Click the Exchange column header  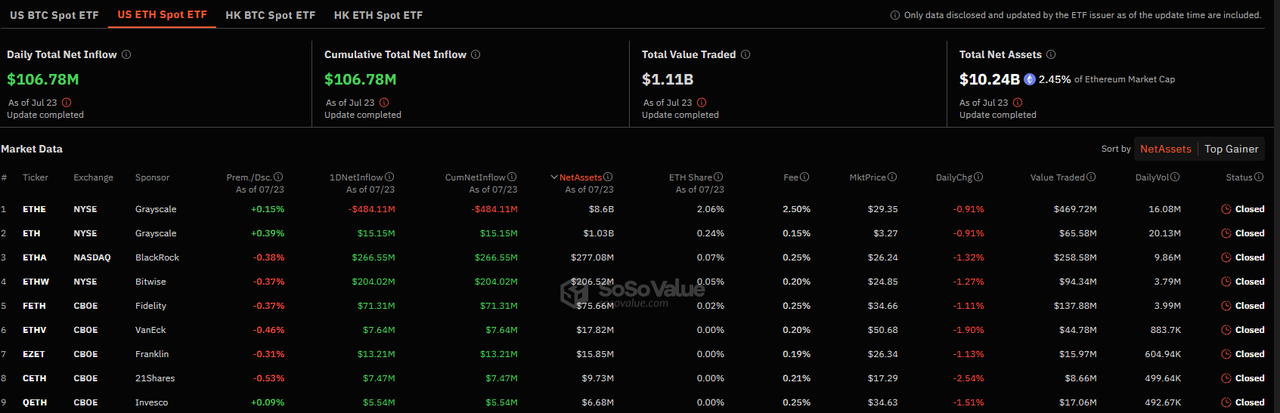click(x=93, y=177)
